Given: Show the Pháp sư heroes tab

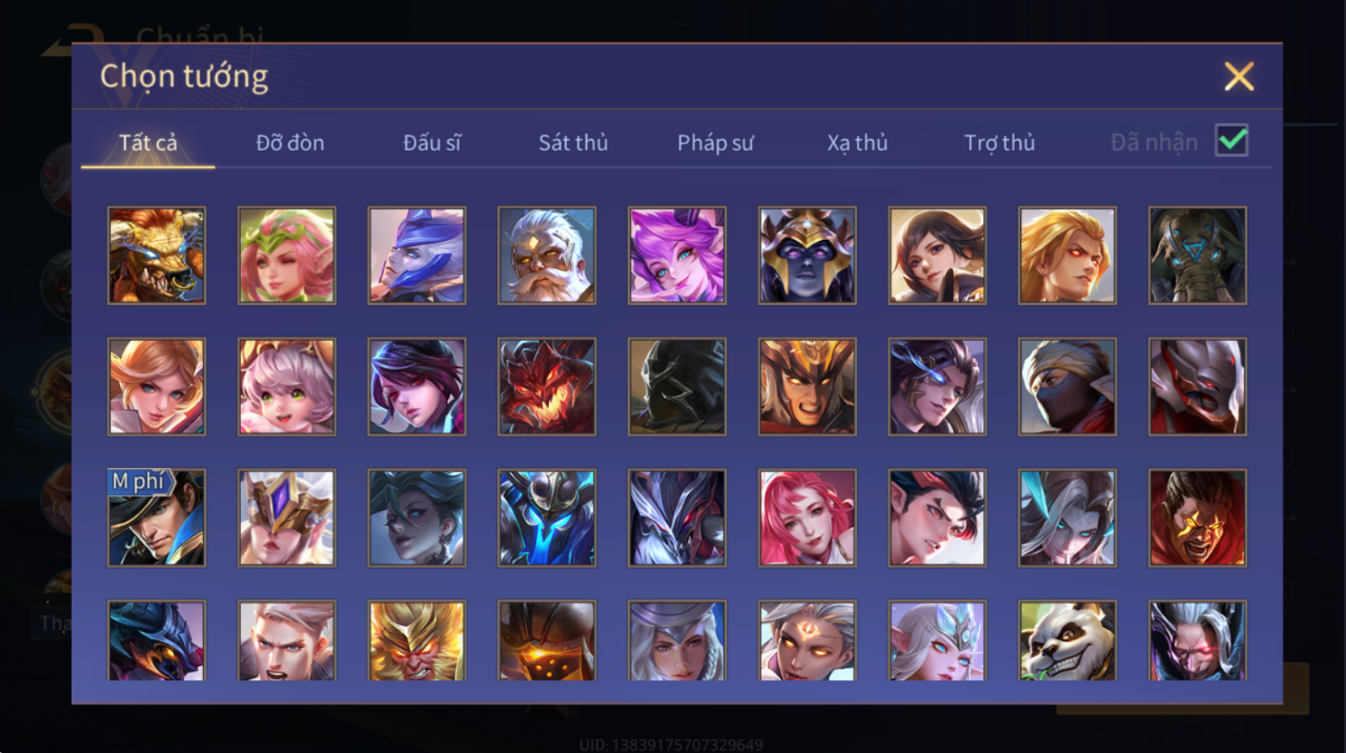Looking at the screenshot, I should coord(715,143).
